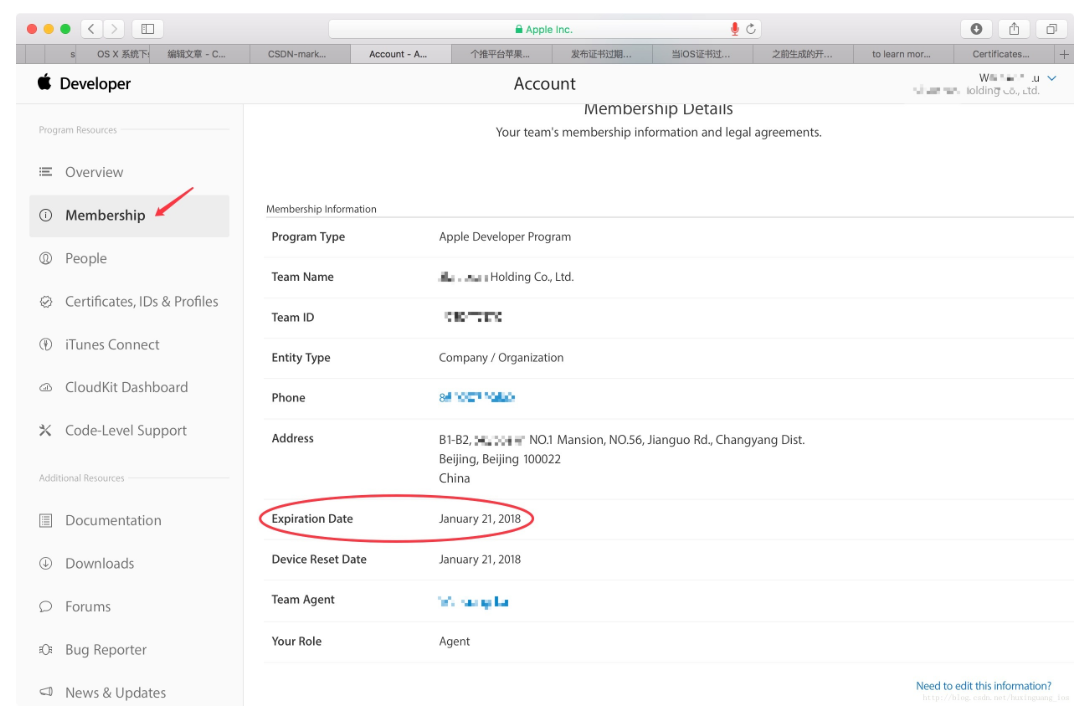The height and width of the screenshot is (728, 1091).
Task: Open the Forums section
Action: 86,606
